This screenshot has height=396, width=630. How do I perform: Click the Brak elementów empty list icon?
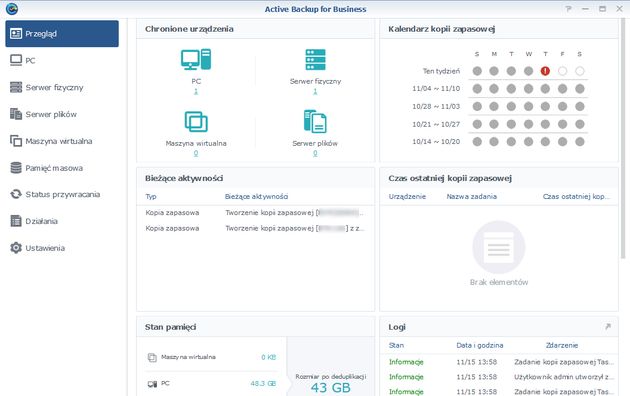pyautogui.click(x=499, y=247)
